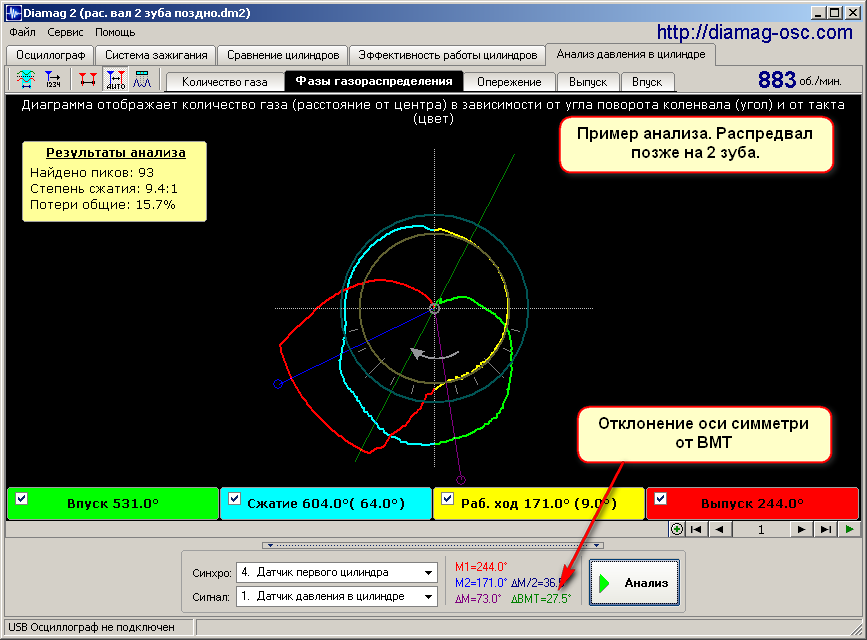Click the blue marker circle handle on diagram
This screenshot has width=867, height=640.
click(x=278, y=383)
